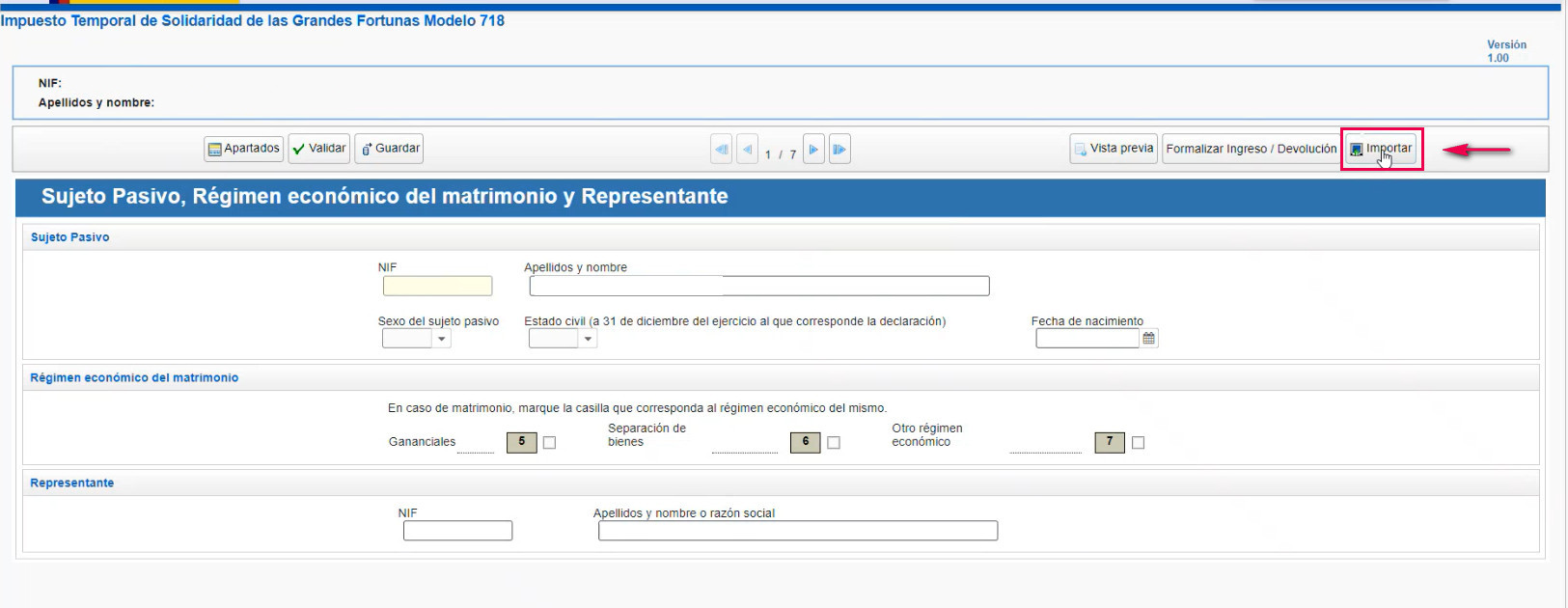Viewport: 1568px width, 608px height.
Task: Go to the first page
Action: pyautogui.click(x=721, y=150)
